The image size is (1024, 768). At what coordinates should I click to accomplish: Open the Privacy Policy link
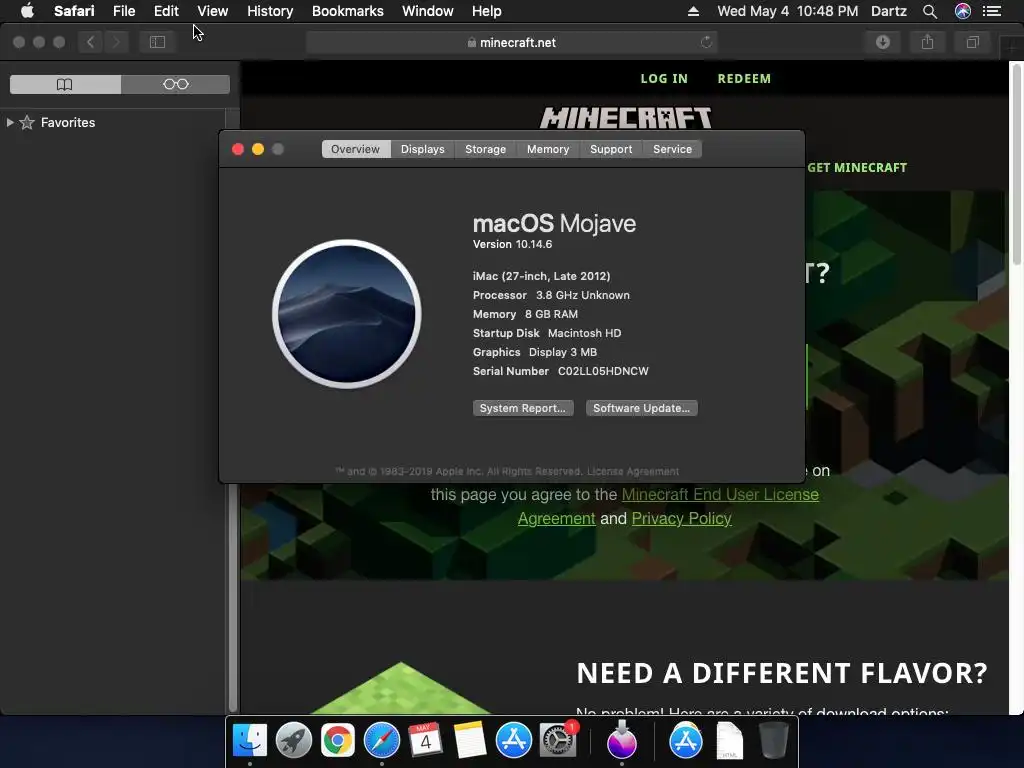coord(681,519)
